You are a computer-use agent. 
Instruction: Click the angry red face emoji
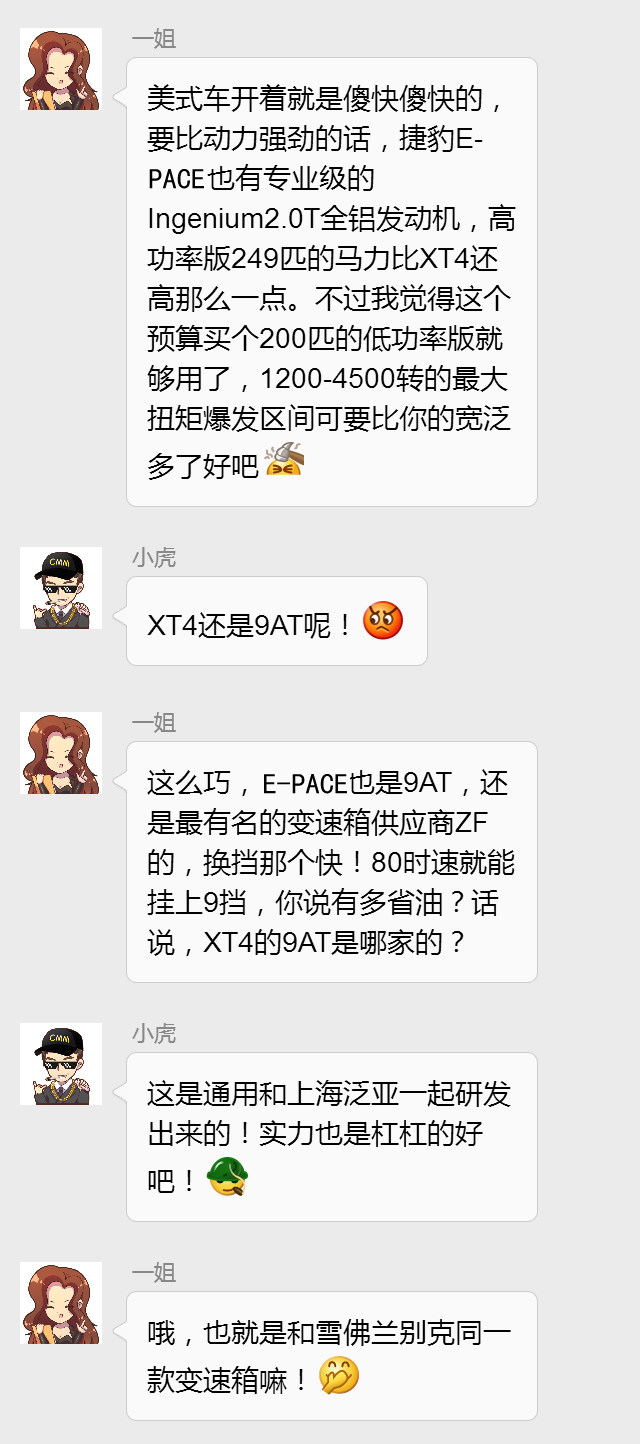383,621
